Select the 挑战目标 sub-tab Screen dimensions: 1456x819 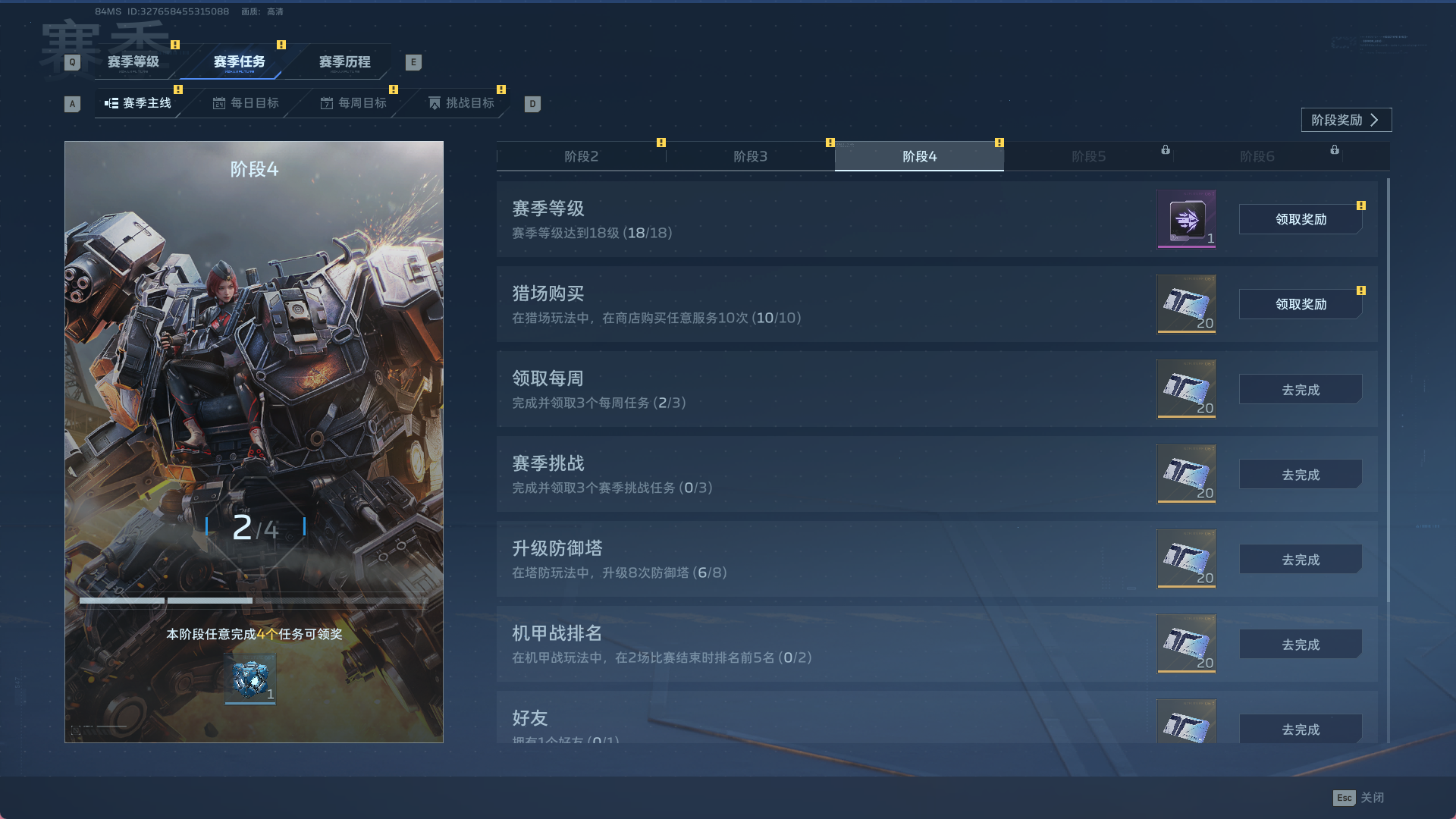tap(462, 103)
